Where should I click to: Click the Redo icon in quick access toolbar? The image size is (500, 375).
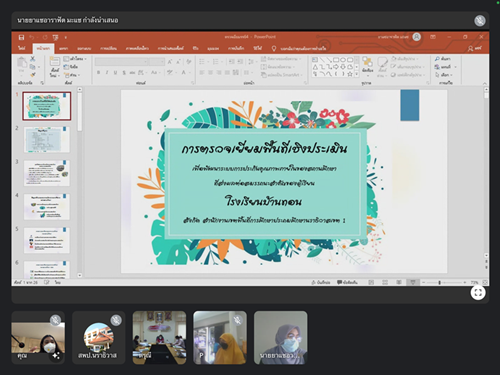[45, 37]
